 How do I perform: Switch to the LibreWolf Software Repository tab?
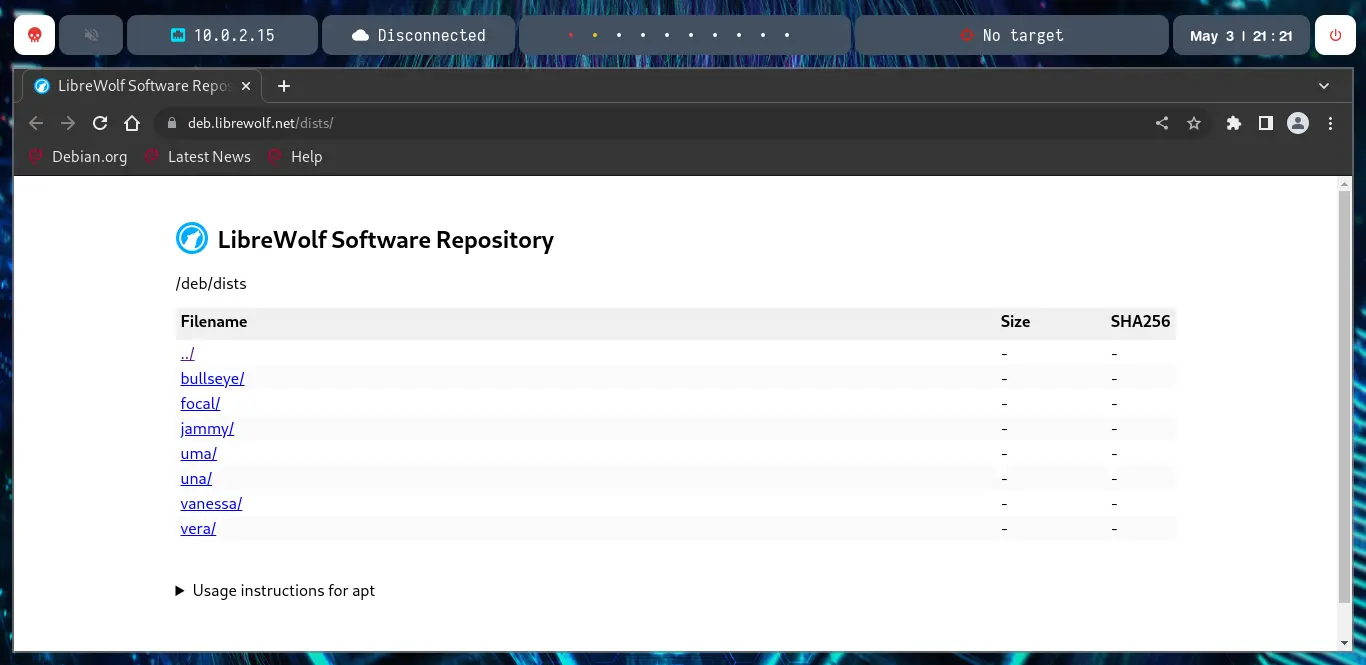point(141,86)
